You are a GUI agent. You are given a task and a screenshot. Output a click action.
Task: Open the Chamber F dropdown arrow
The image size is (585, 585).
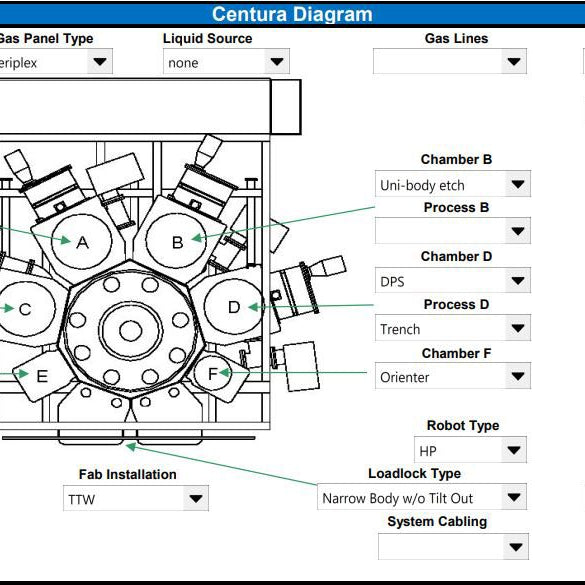(518, 376)
